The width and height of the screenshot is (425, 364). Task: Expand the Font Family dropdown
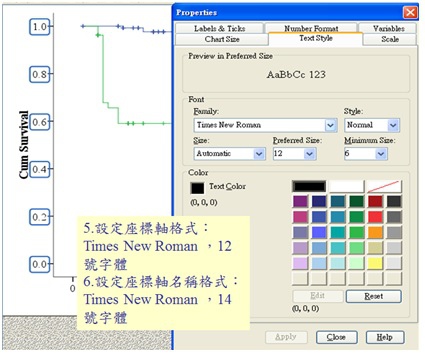pos(330,125)
